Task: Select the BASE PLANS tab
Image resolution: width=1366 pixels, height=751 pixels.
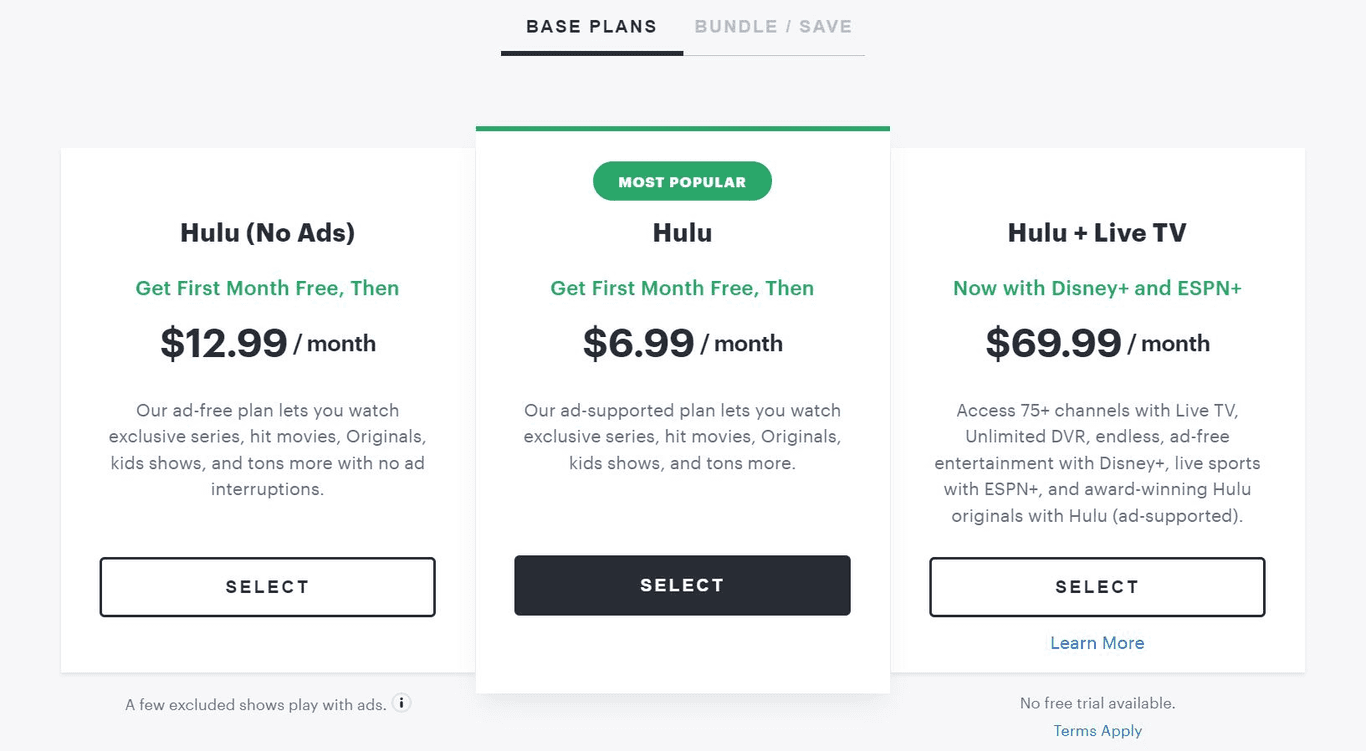Action: click(x=591, y=26)
